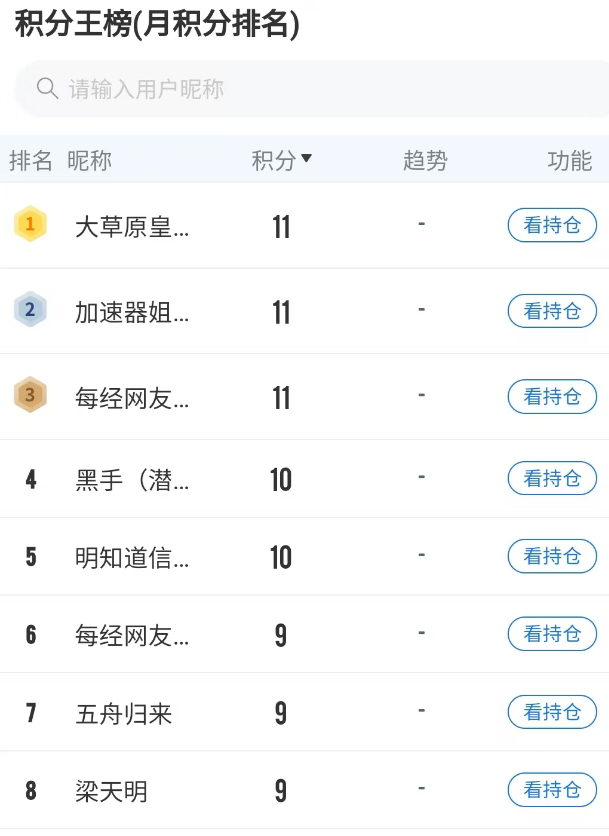Open 看持仓 for 黑手（潜...
This screenshot has height=836, width=609.
coord(552,478)
